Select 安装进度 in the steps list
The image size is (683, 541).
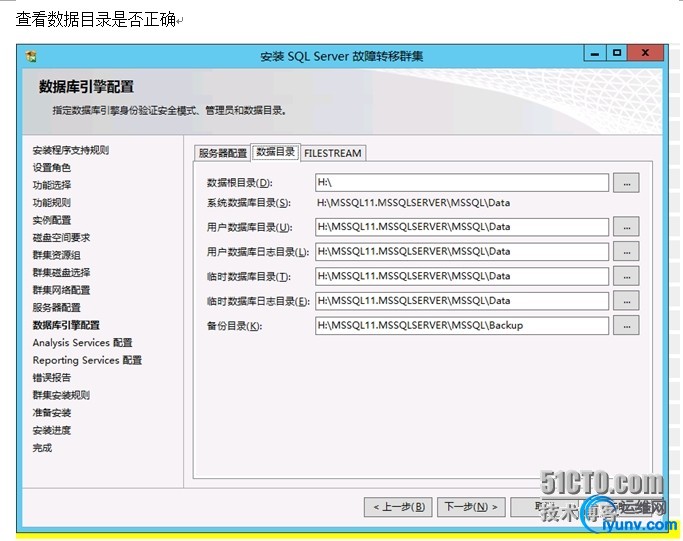(x=51, y=430)
